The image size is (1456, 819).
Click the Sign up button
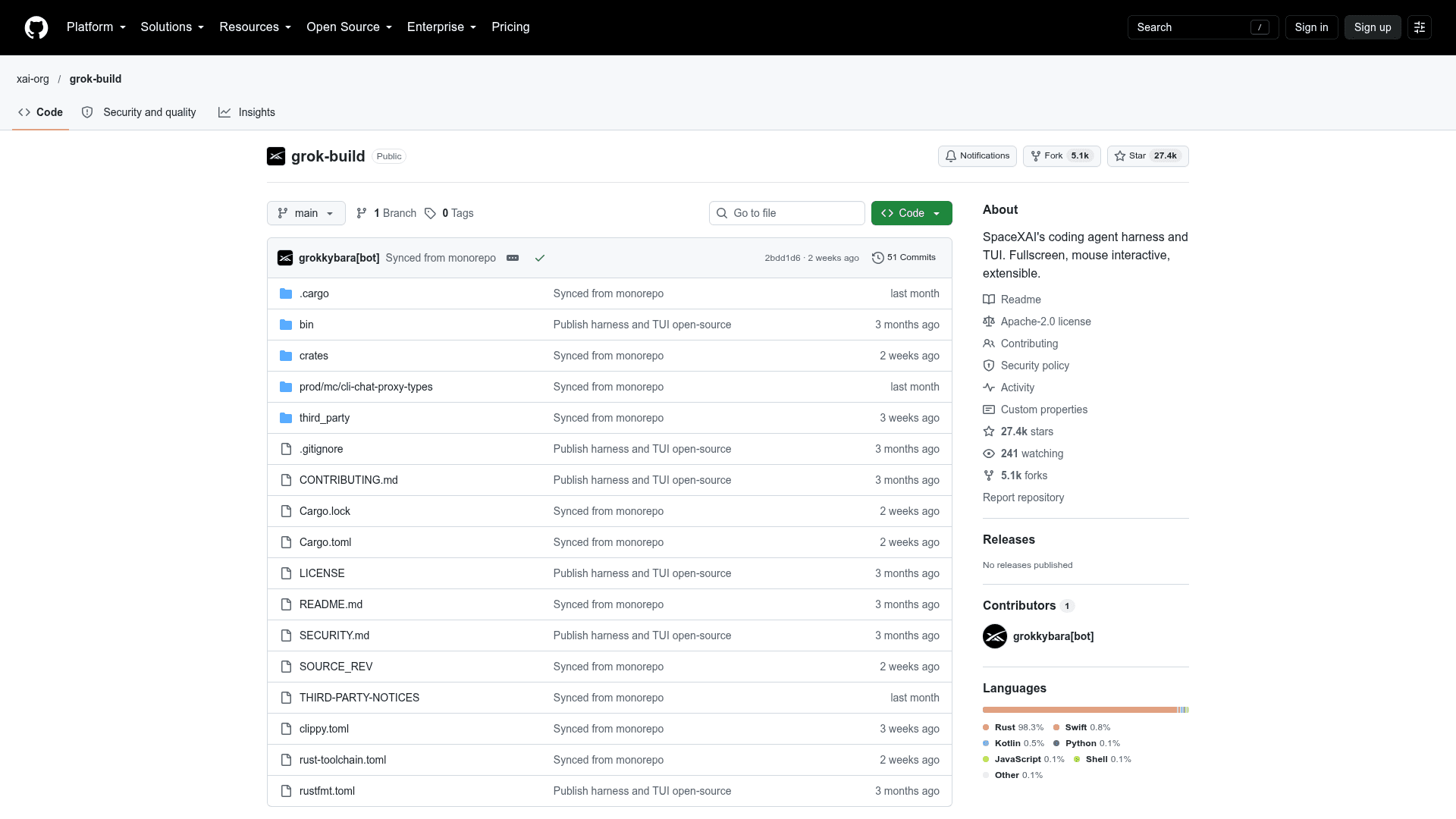click(1373, 27)
